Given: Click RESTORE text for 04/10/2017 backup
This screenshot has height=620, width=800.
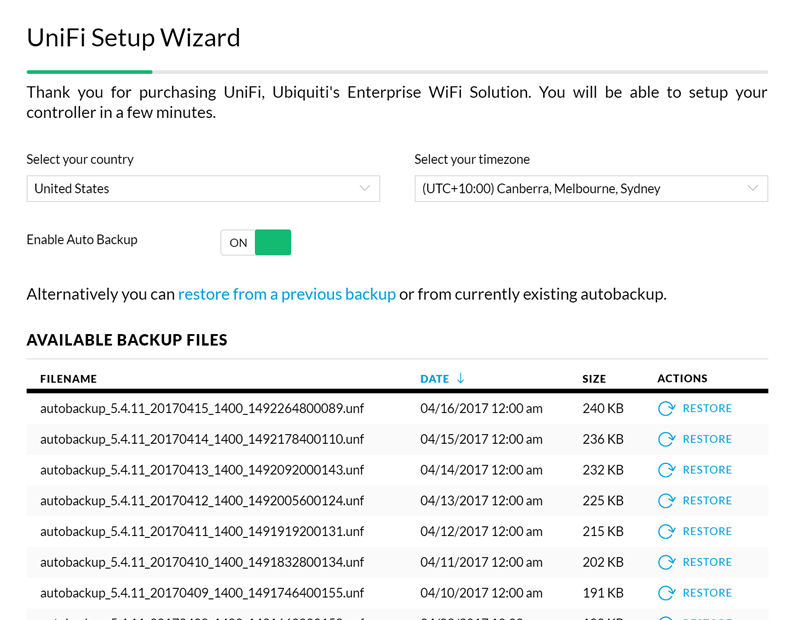Looking at the screenshot, I should tap(707, 592).
